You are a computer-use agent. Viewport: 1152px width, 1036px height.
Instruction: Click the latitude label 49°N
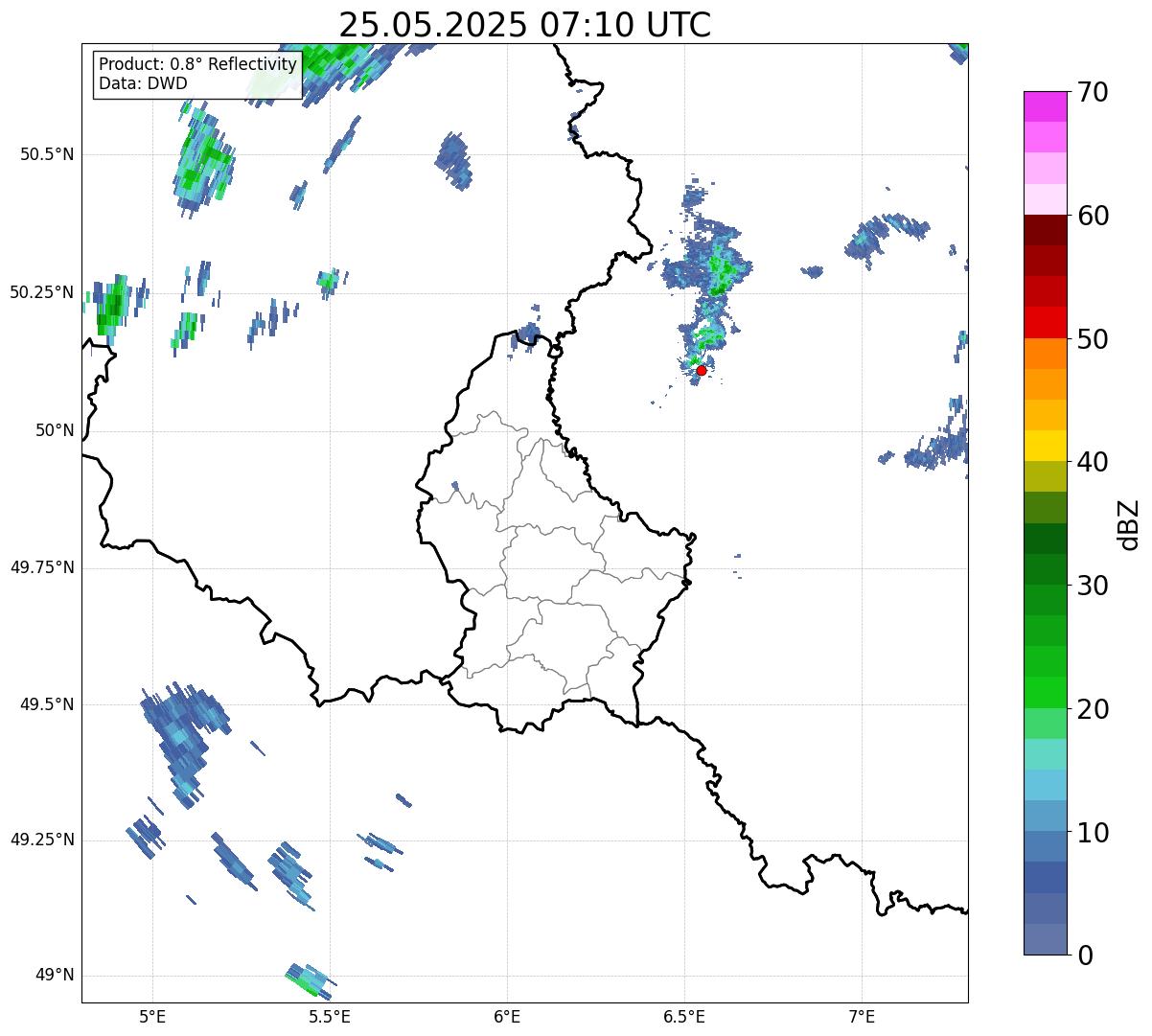55,976
